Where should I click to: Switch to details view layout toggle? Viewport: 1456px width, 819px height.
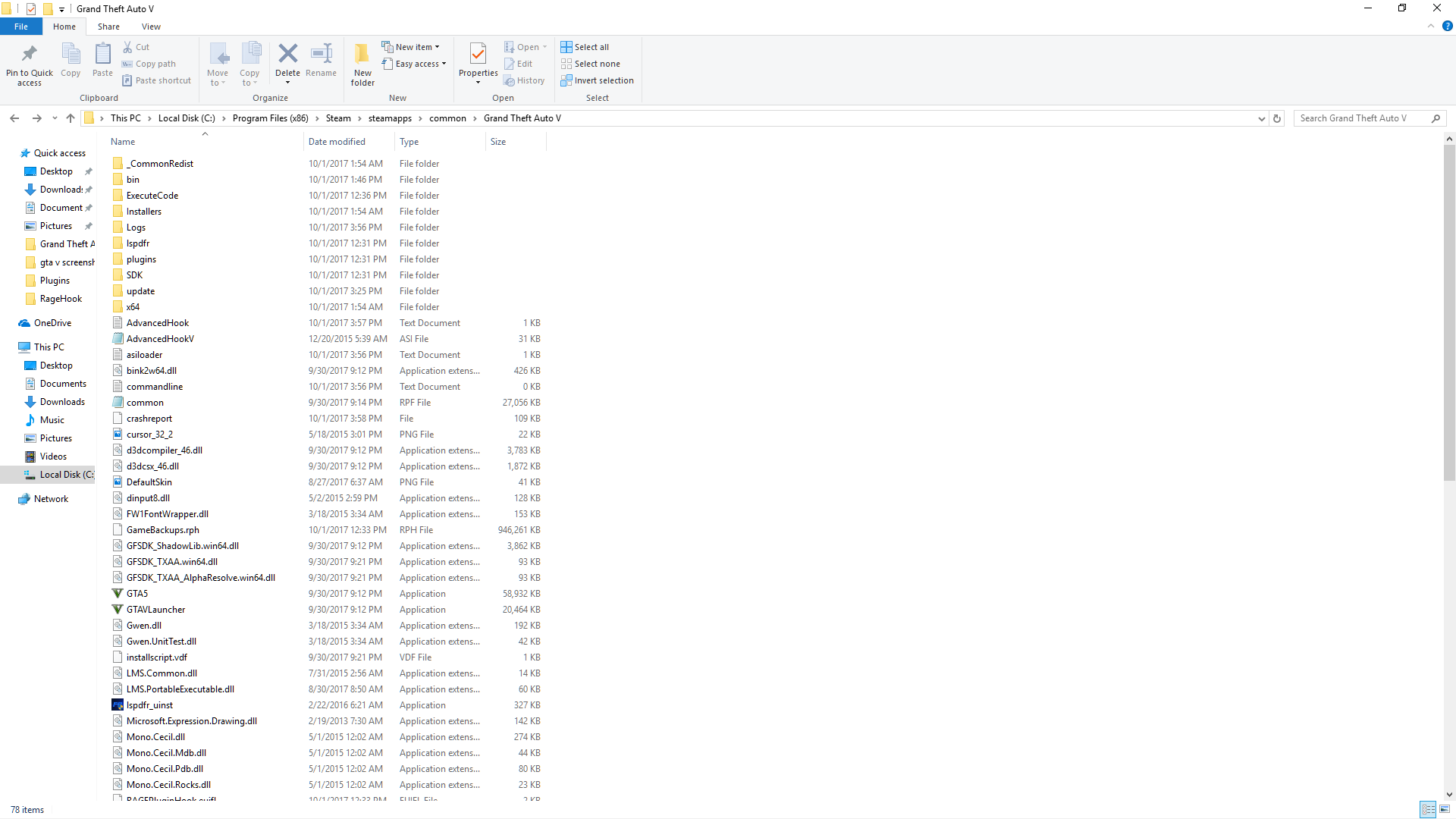pyautogui.click(x=1427, y=809)
